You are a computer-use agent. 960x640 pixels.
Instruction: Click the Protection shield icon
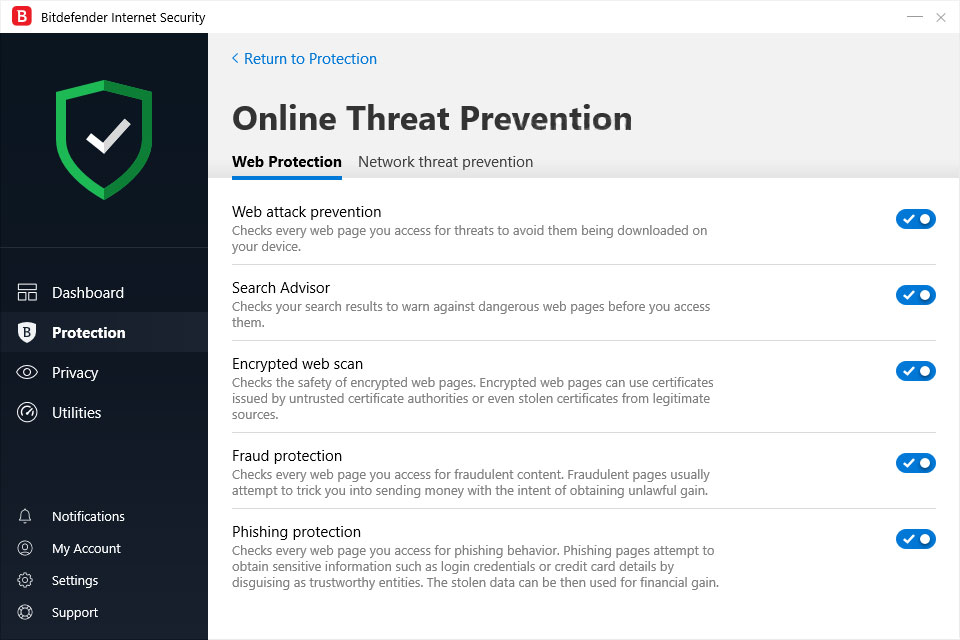[27, 333]
